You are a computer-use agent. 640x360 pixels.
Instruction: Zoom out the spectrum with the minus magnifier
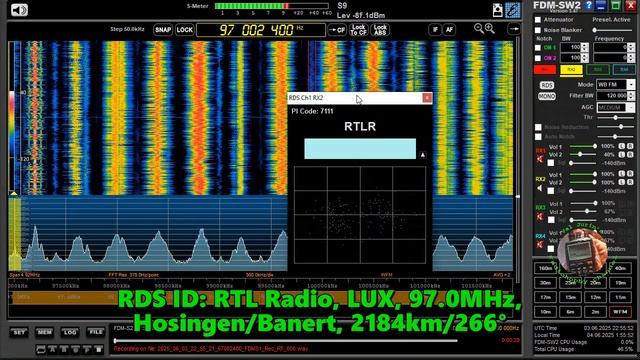click(x=479, y=28)
